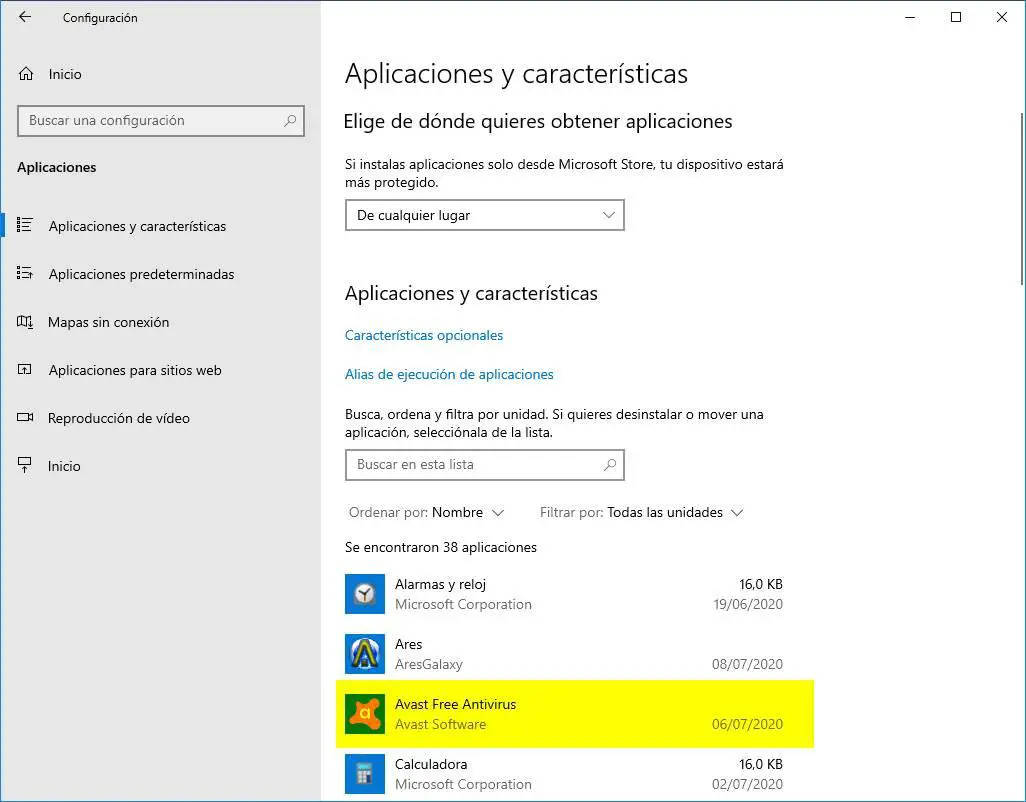Open Aplicaciones y características sidebar entry

click(x=137, y=226)
